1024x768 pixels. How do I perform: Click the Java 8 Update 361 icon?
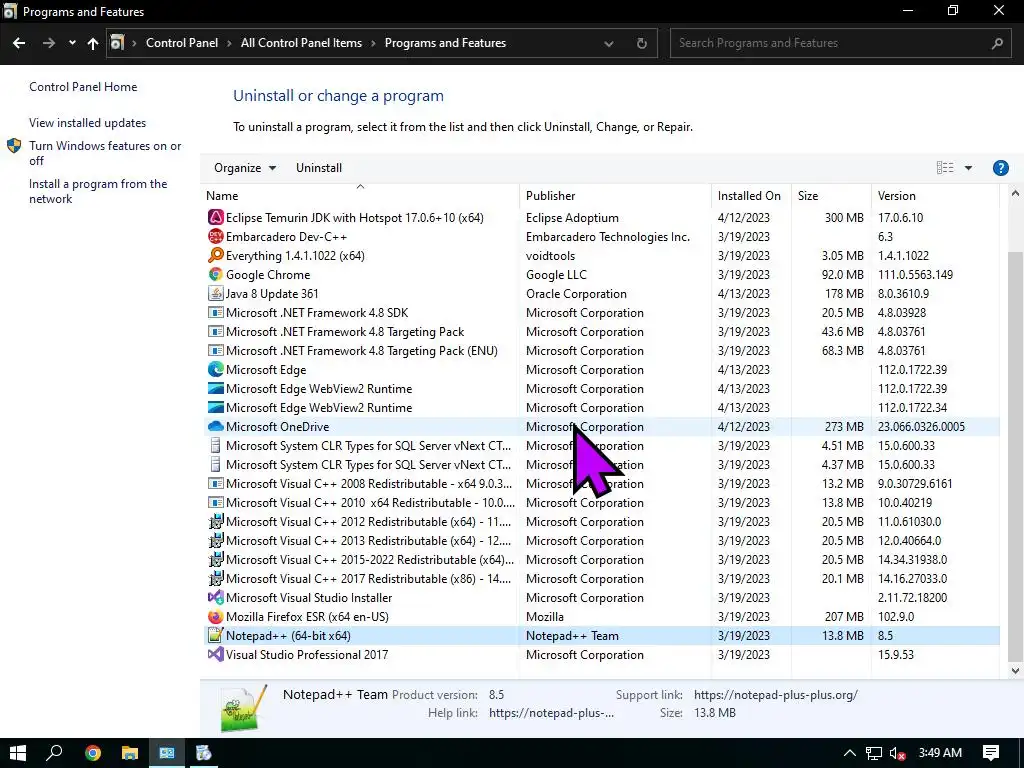coord(216,293)
